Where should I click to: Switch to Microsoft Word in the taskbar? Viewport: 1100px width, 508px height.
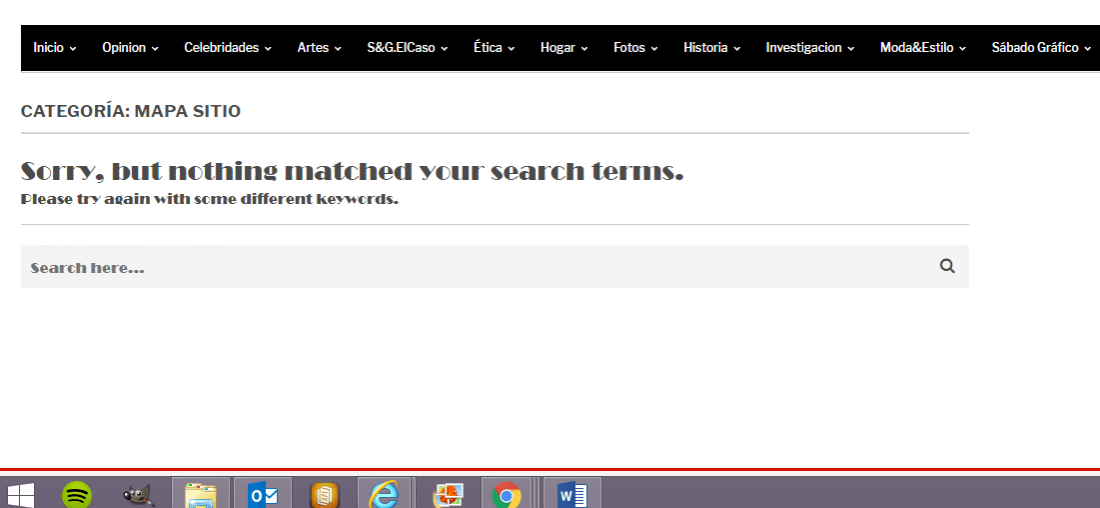point(572,495)
